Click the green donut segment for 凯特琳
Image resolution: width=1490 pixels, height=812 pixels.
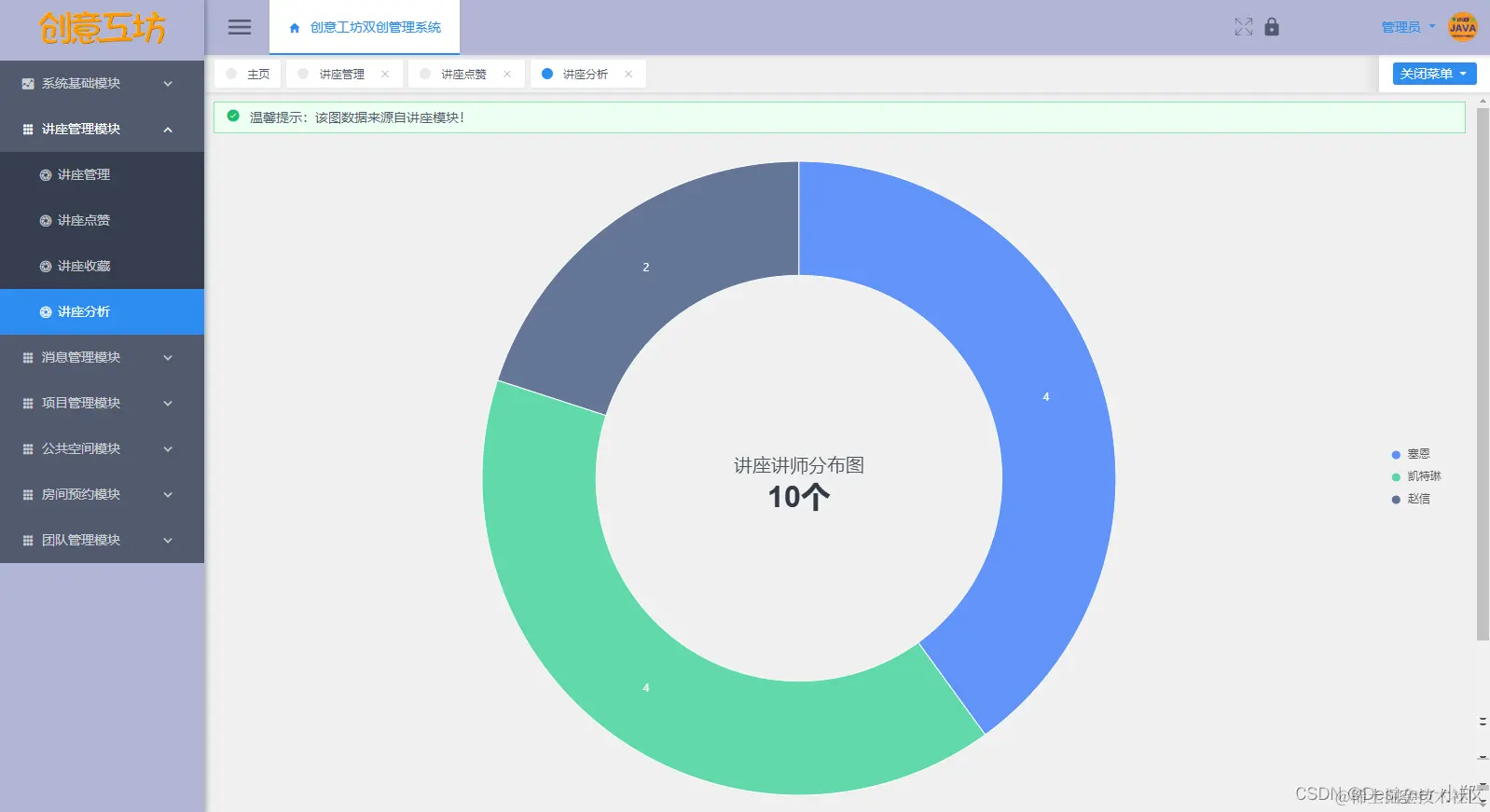click(x=645, y=688)
